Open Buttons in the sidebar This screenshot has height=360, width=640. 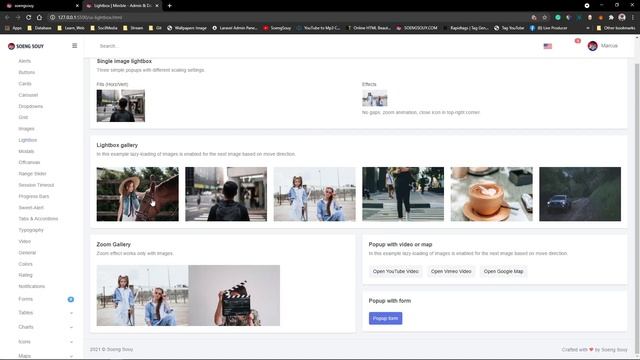point(27,72)
